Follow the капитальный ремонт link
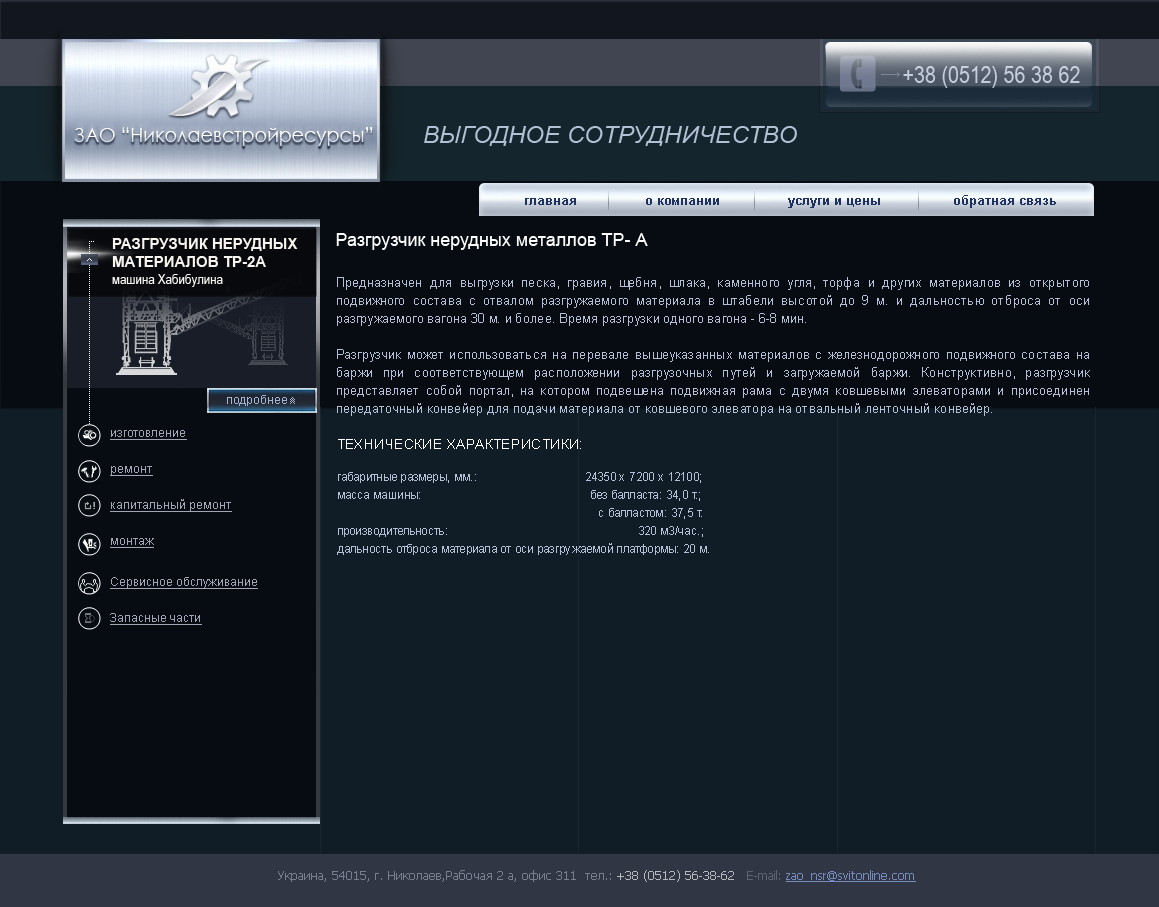This screenshot has width=1159, height=907. coord(171,505)
